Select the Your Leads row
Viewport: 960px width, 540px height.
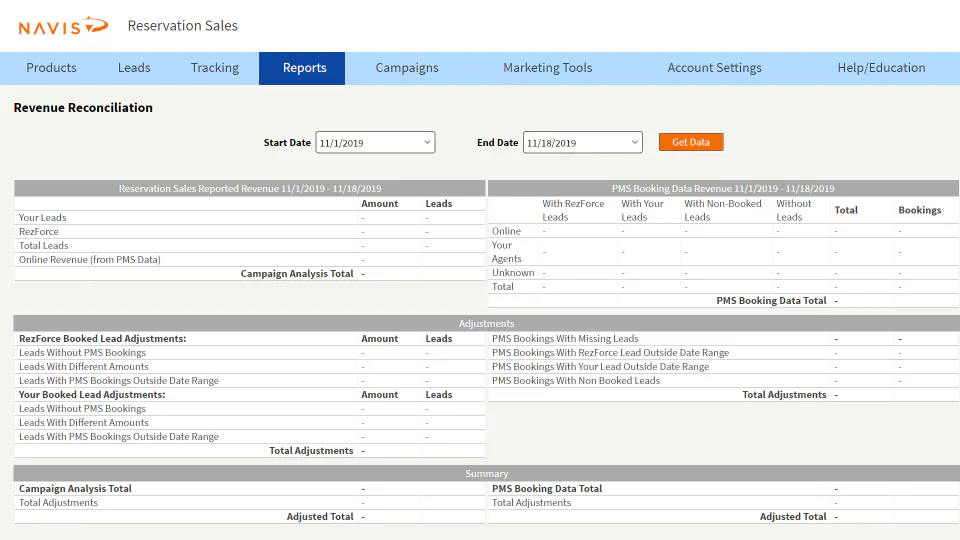tap(250, 217)
